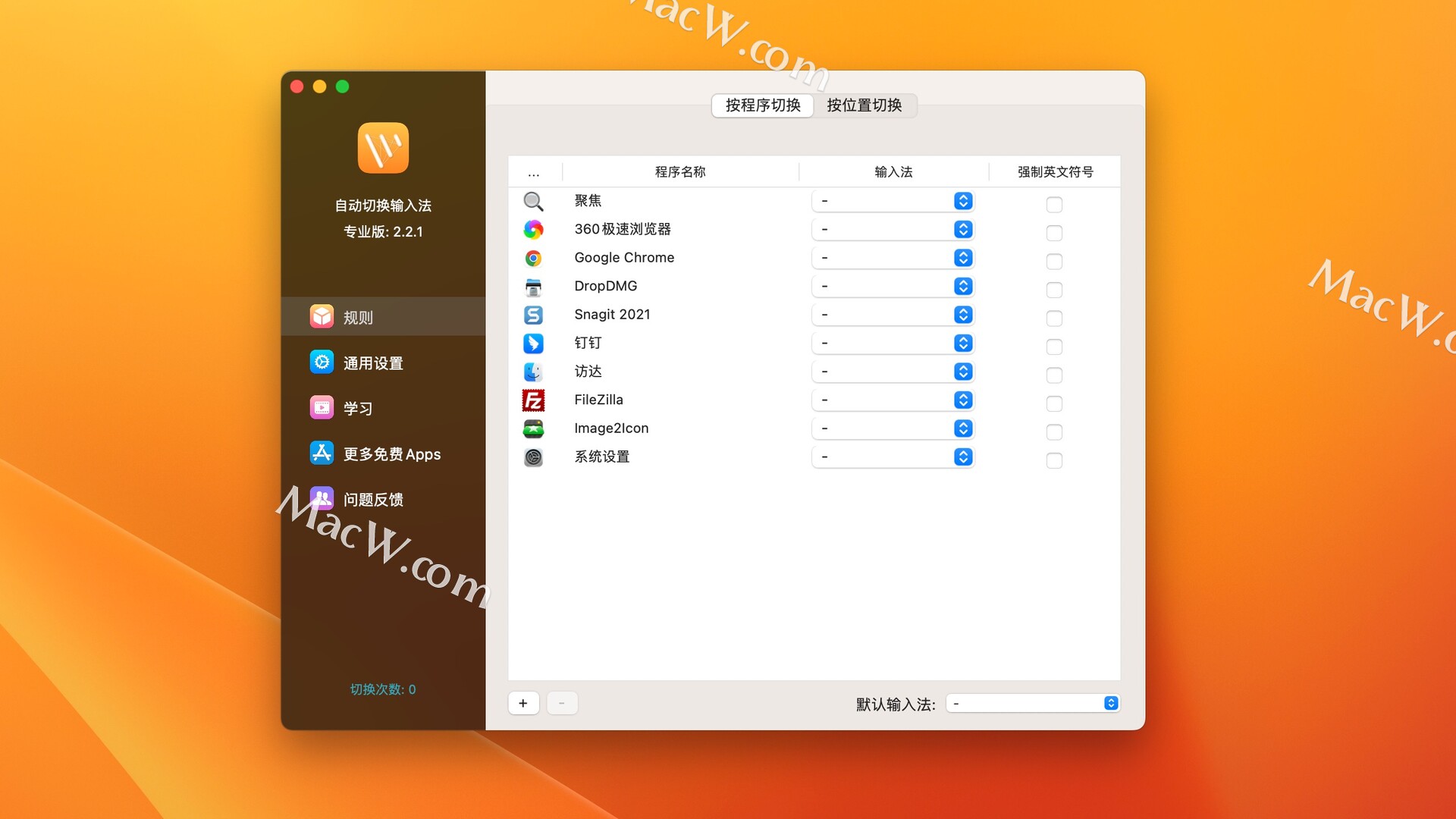Select the DropDMG row name
The width and height of the screenshot is (1456, 819).
coord(605,286)
